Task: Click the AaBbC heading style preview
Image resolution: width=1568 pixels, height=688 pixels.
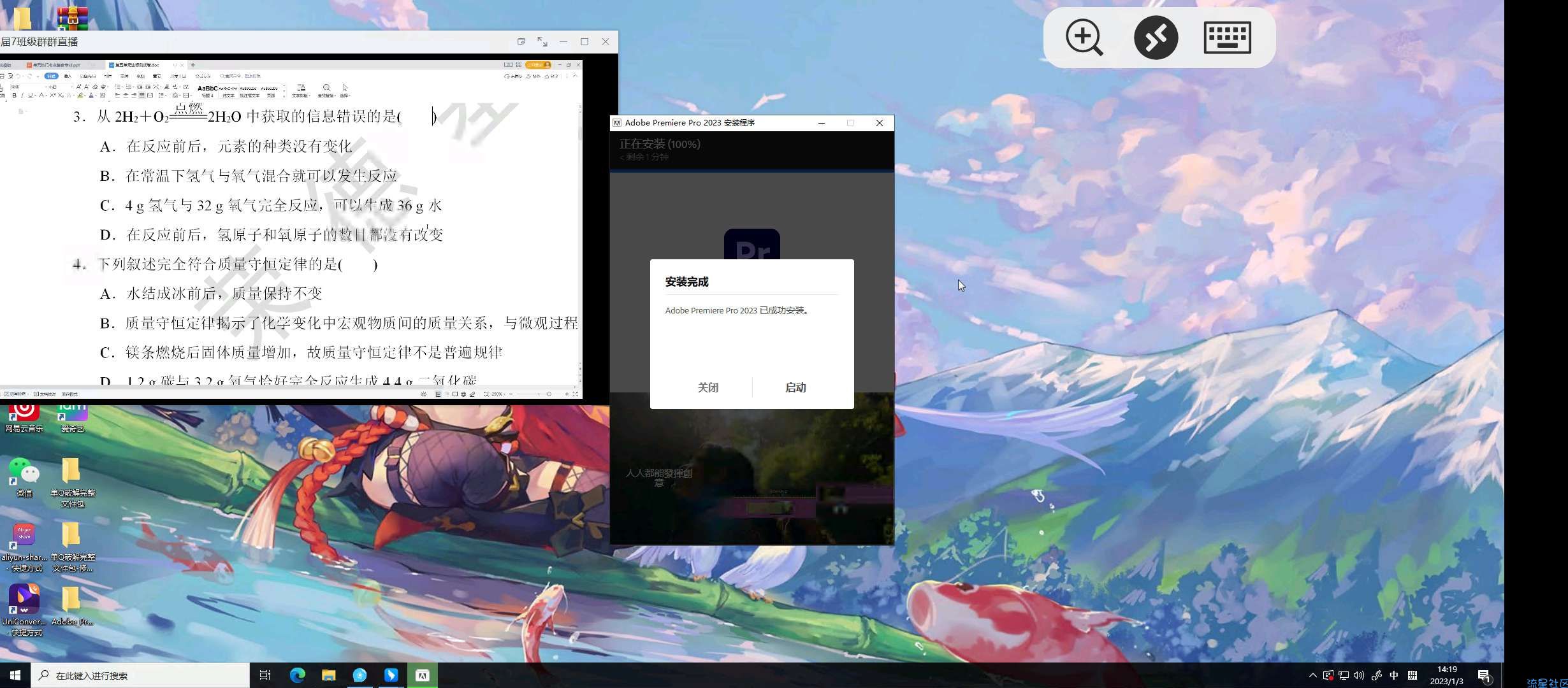Action: pos(207,90)
